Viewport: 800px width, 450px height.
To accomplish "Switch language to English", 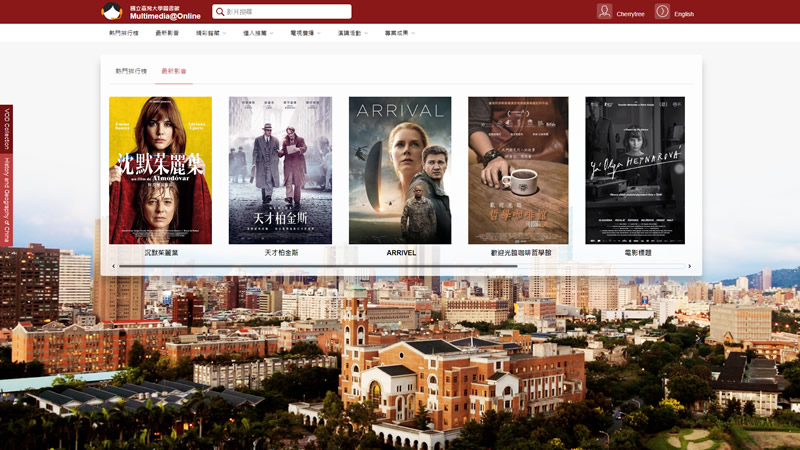I will click(684, 14).
